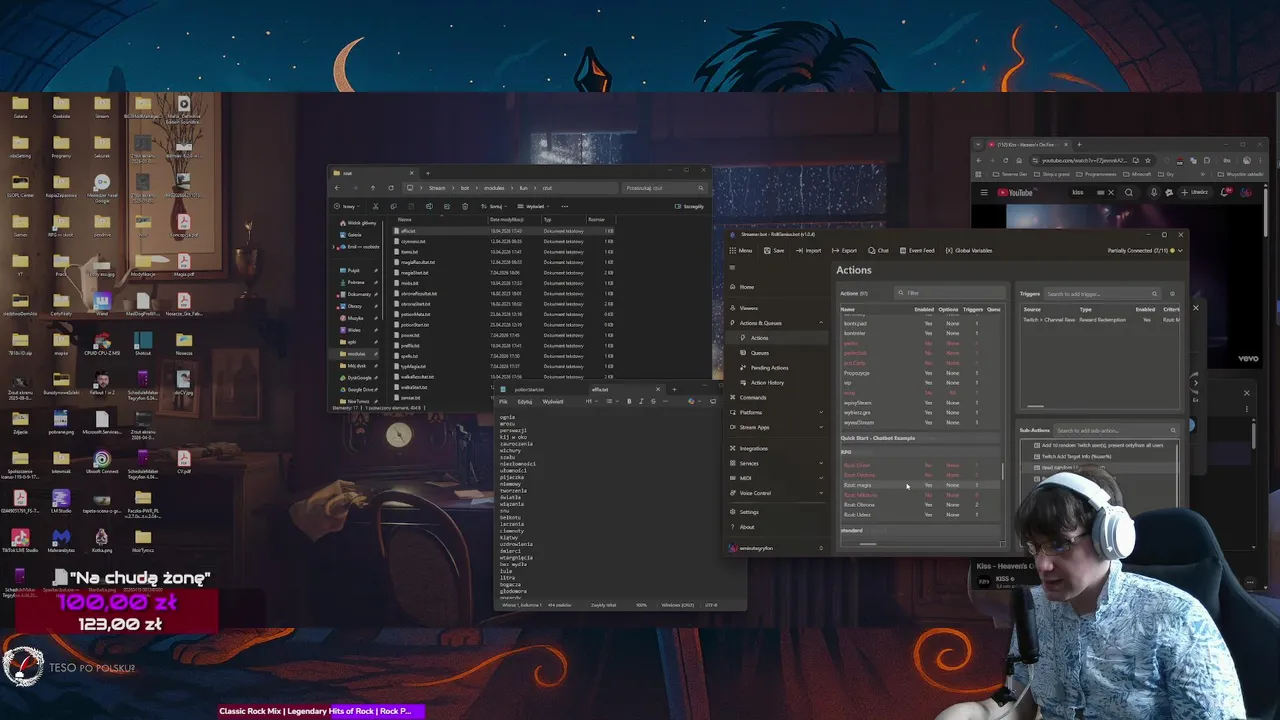Click Rename icon in File Explorer toolbar

(429, 207)
